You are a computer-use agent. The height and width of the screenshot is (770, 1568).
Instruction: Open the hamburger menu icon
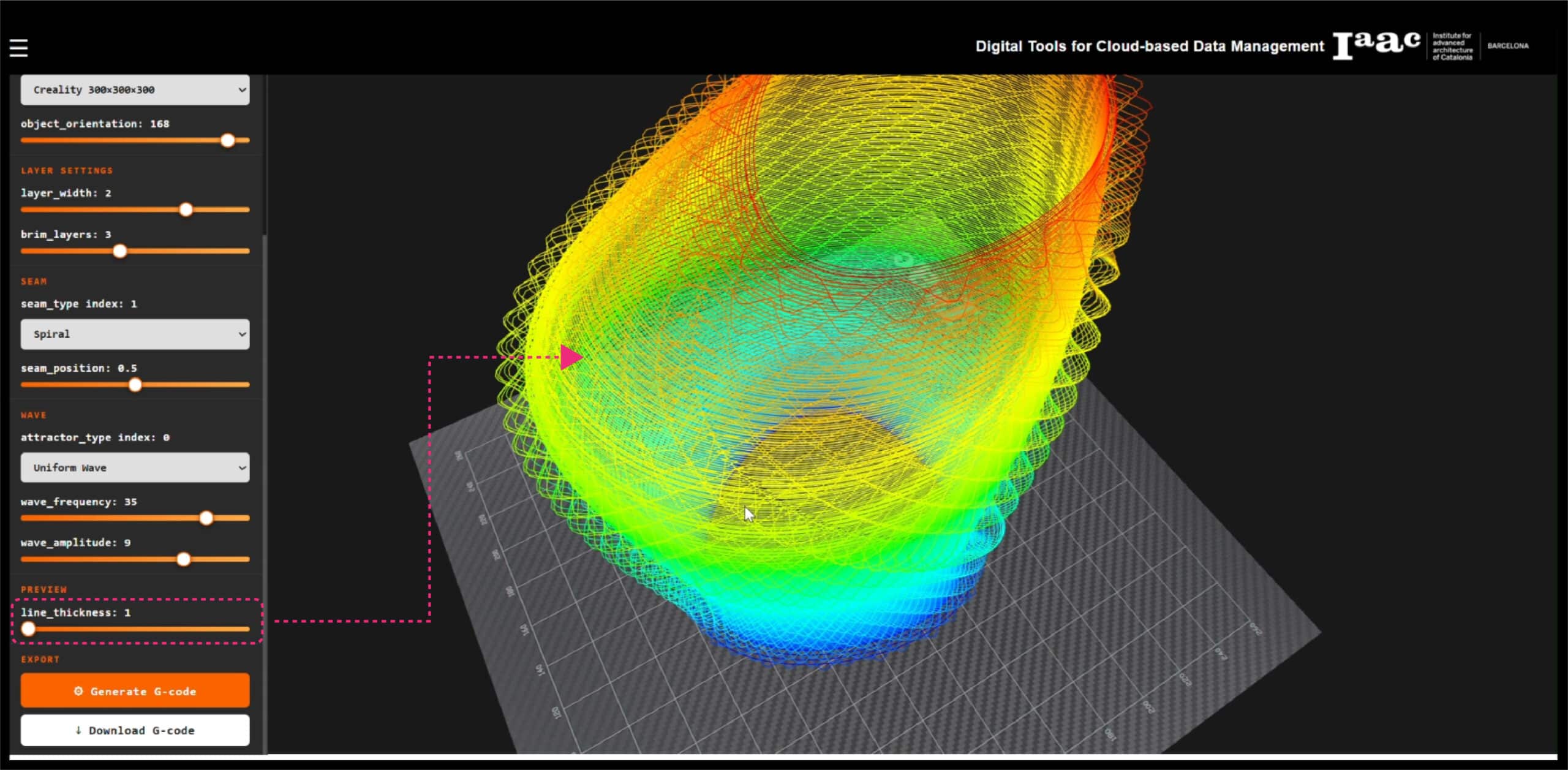(18, 47)
